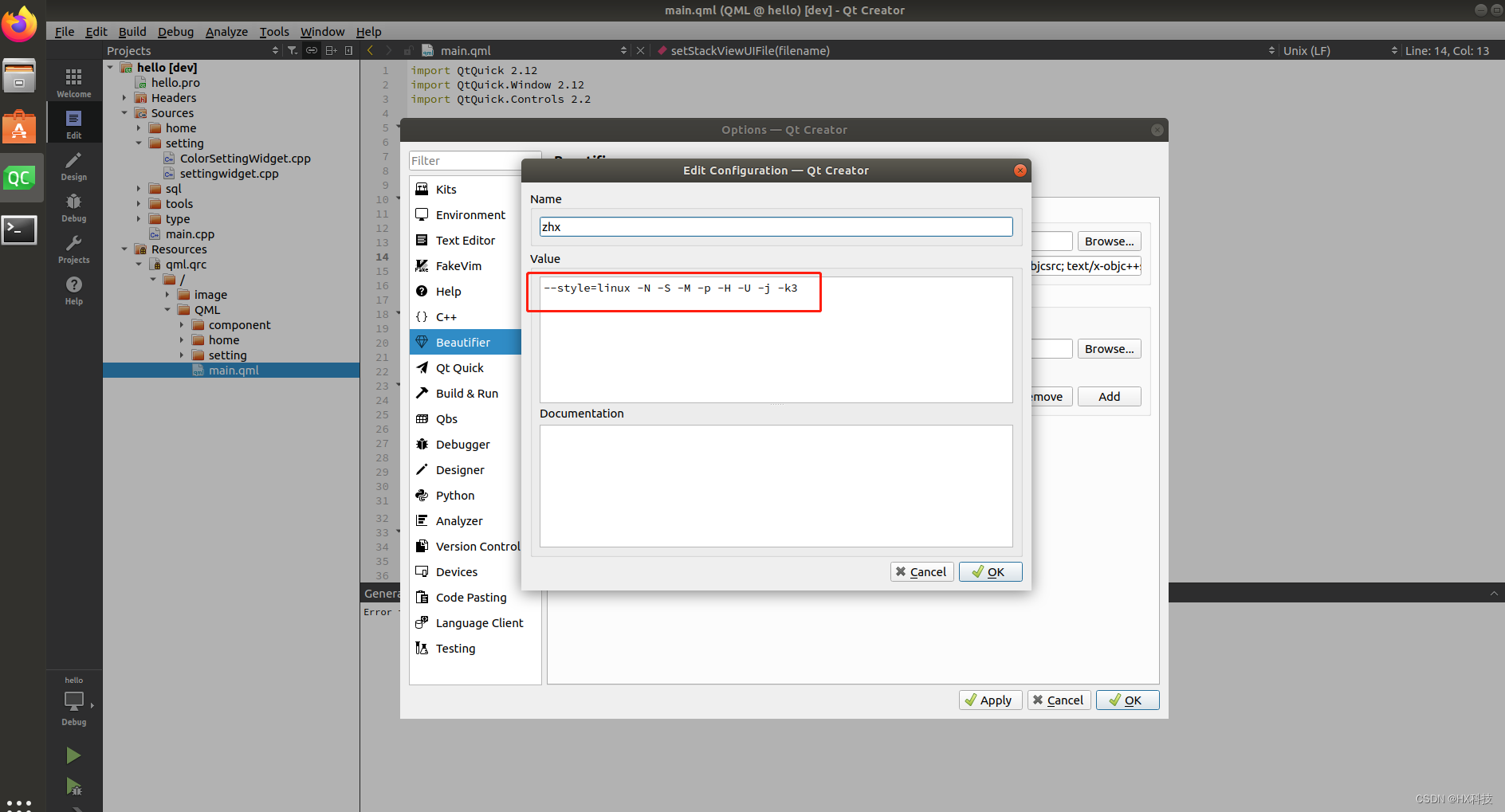Select the Beautifier options category

coord(466,343)
